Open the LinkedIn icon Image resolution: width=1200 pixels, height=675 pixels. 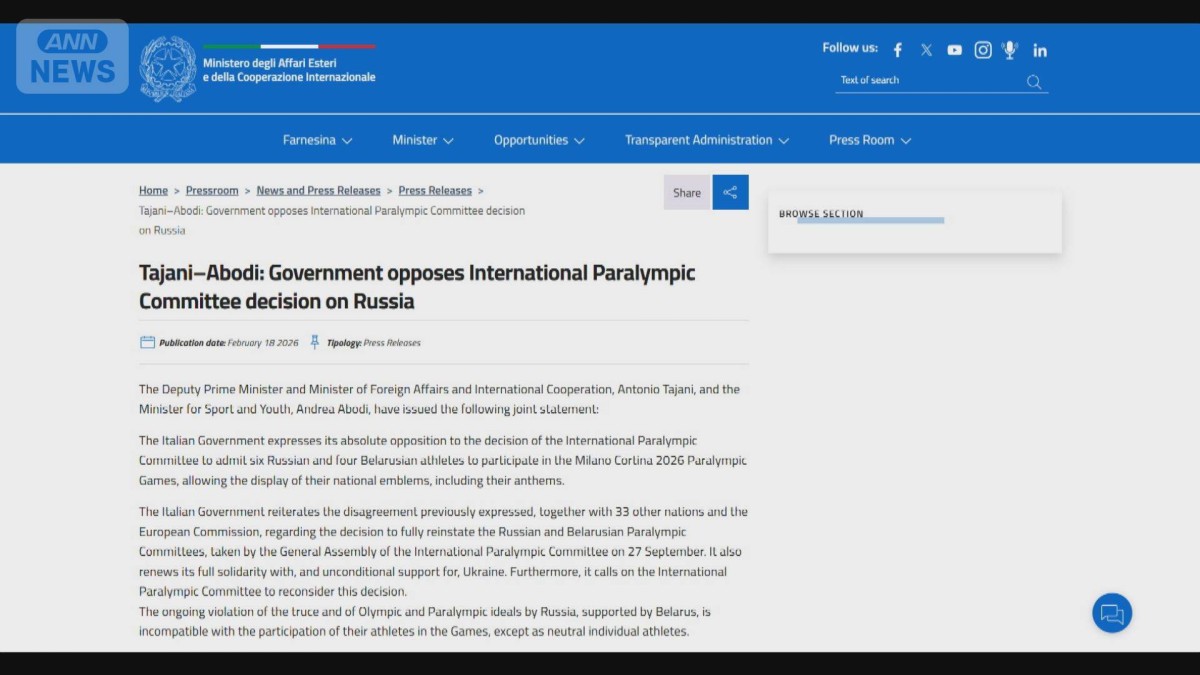(1040, 50)
